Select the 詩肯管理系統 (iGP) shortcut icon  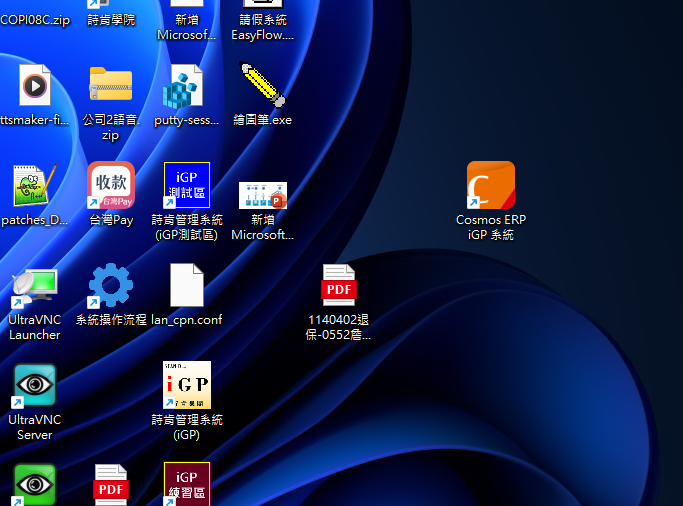point(187,385)
